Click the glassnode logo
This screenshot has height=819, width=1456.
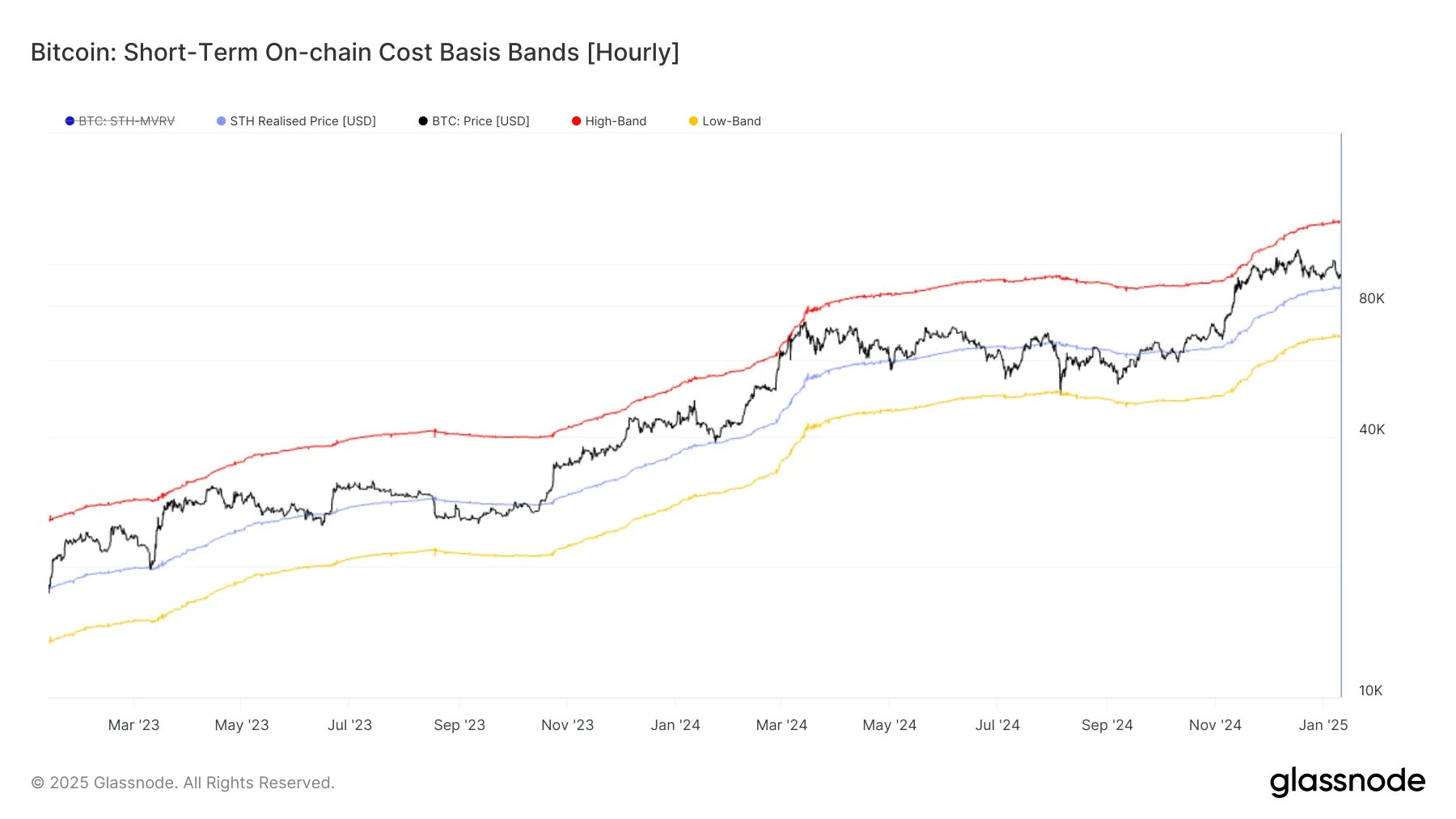1347,782
